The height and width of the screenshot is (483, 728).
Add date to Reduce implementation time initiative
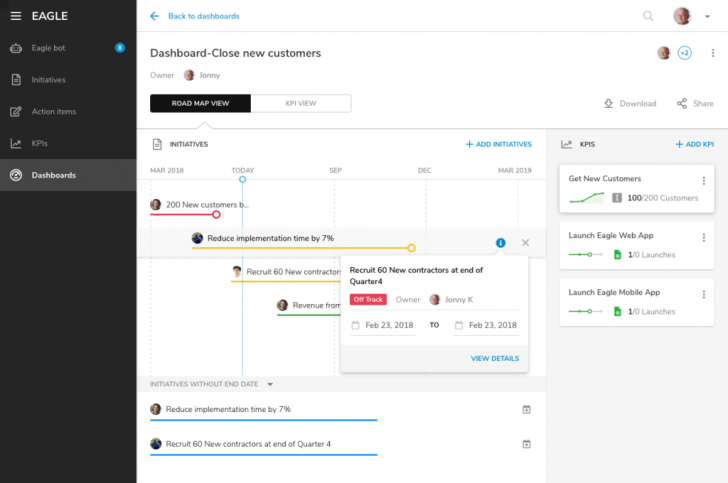[x=526, y=410]
